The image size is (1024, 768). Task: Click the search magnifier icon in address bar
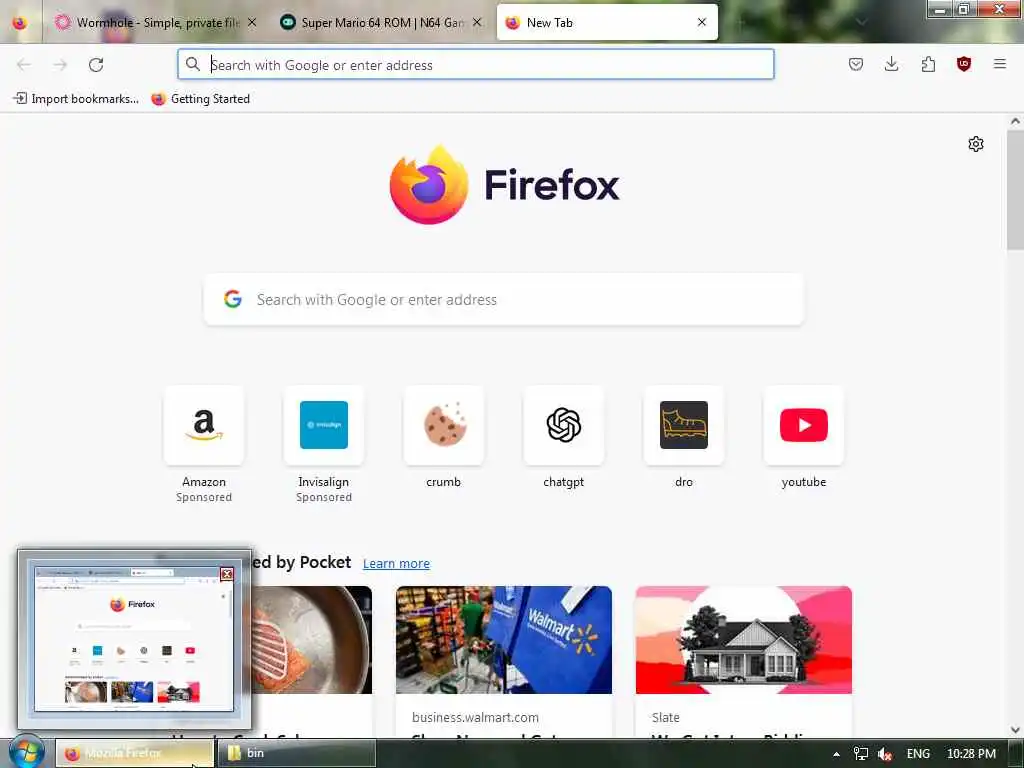pyautogui.click(x=193, y=64)
